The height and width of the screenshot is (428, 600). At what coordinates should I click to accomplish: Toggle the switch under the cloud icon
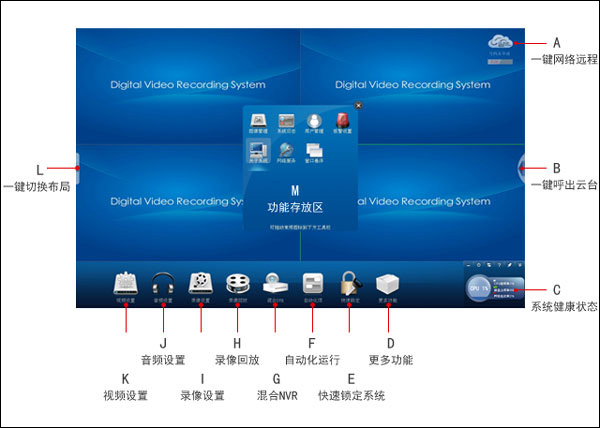click(500, 62)
